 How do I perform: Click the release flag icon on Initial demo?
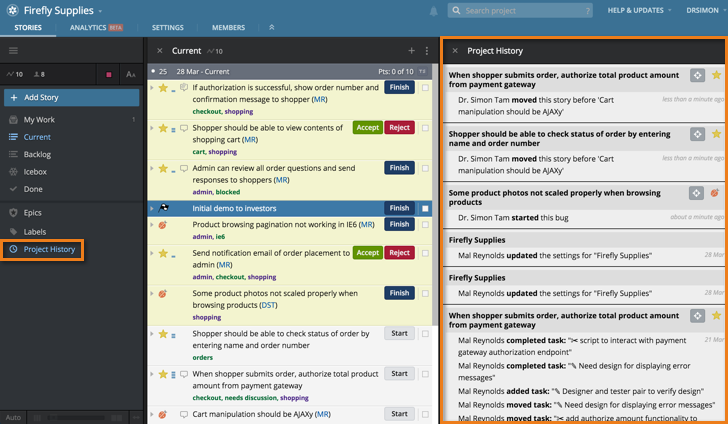click(163, 208)
